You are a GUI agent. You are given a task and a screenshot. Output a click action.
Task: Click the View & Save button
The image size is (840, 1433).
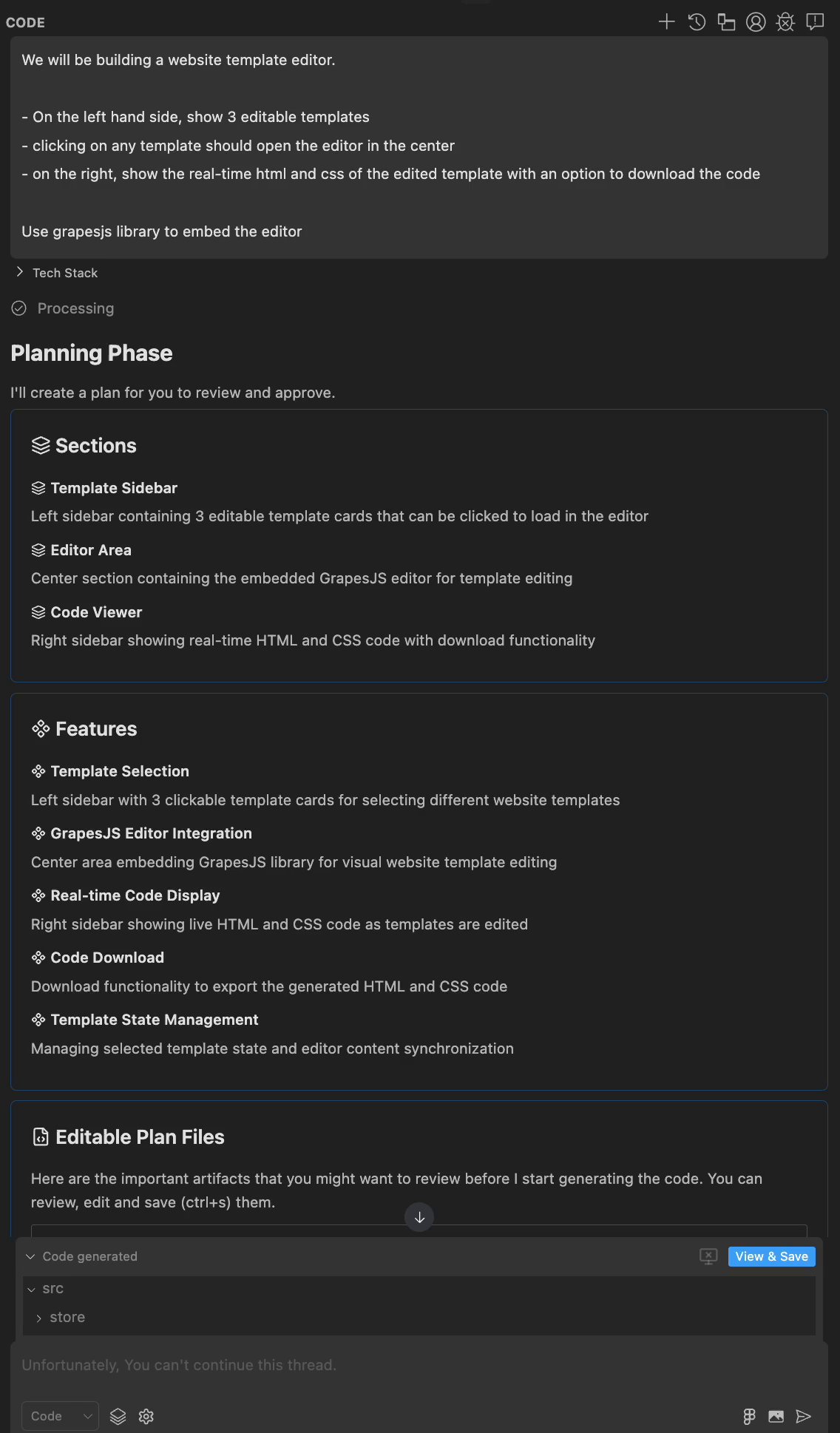tap(771, 1256)
